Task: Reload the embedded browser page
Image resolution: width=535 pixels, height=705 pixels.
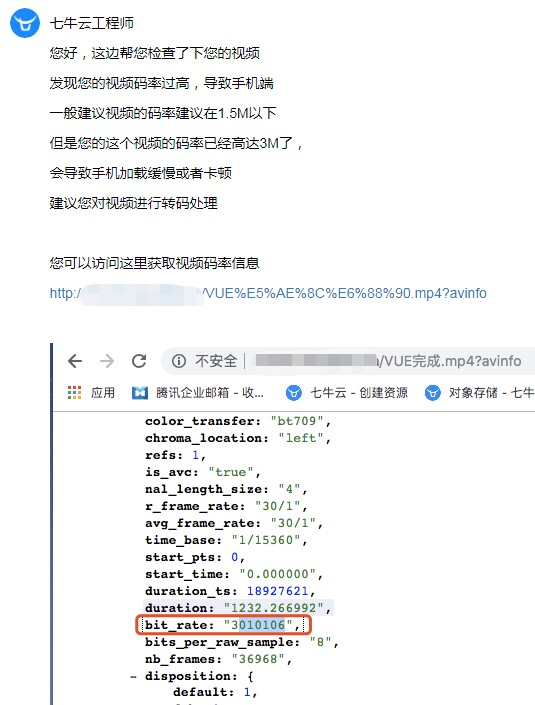Action: point(139,361)
